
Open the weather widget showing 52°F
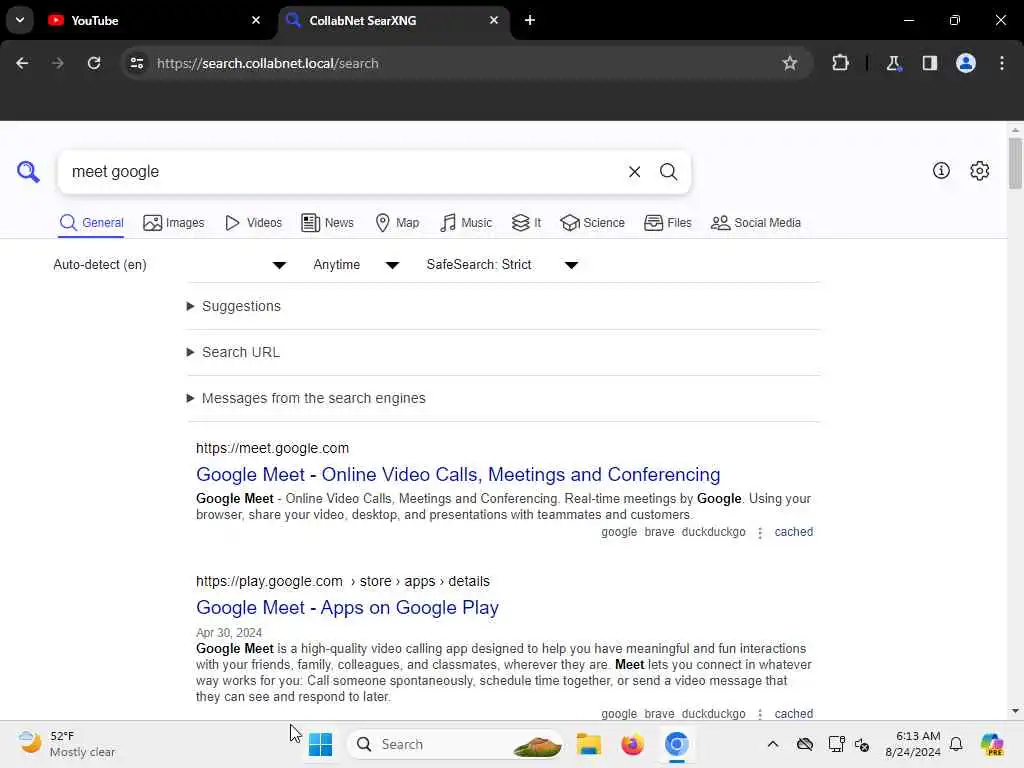click(x=67, y=744)
